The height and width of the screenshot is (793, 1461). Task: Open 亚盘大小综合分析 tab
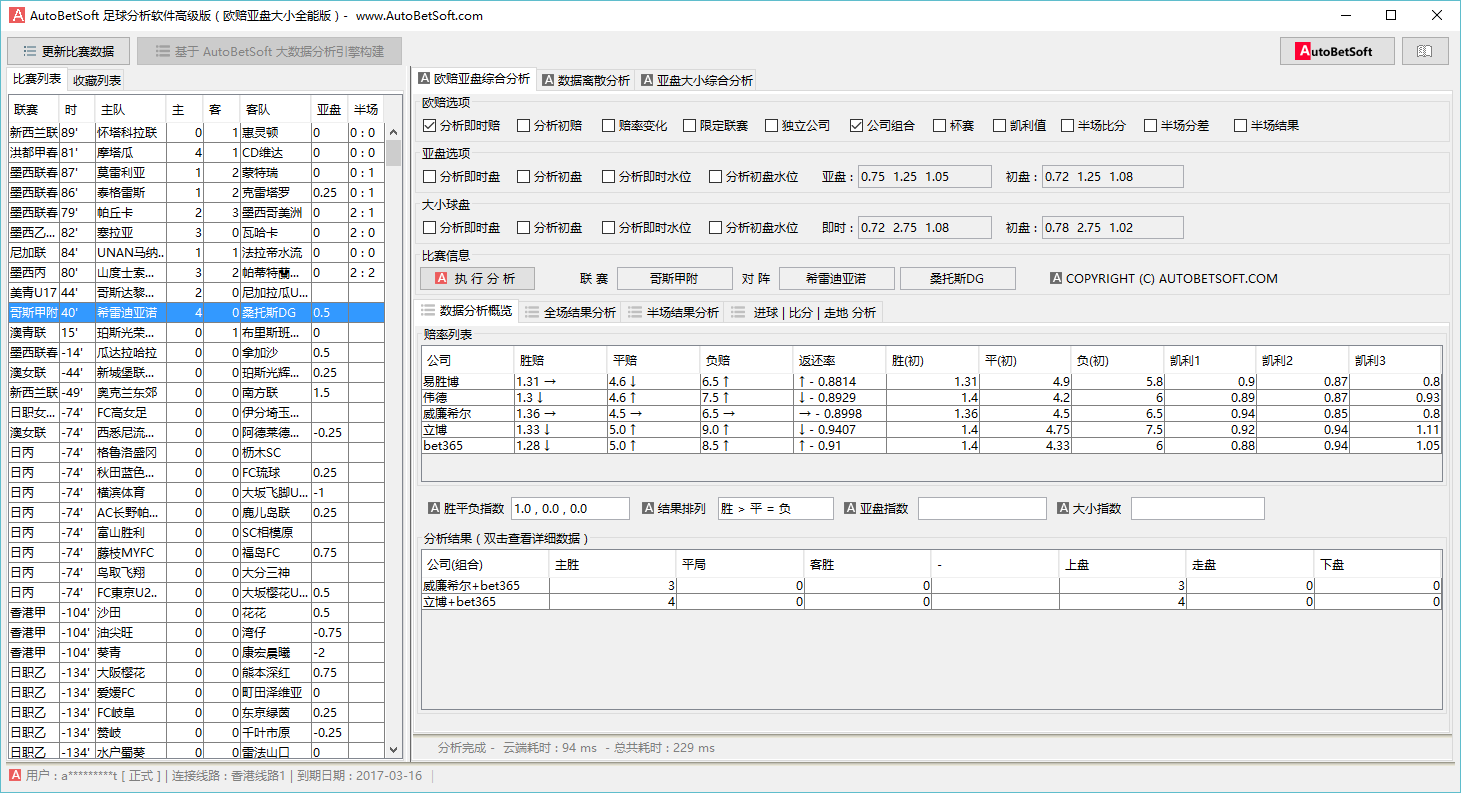point(697,80)
